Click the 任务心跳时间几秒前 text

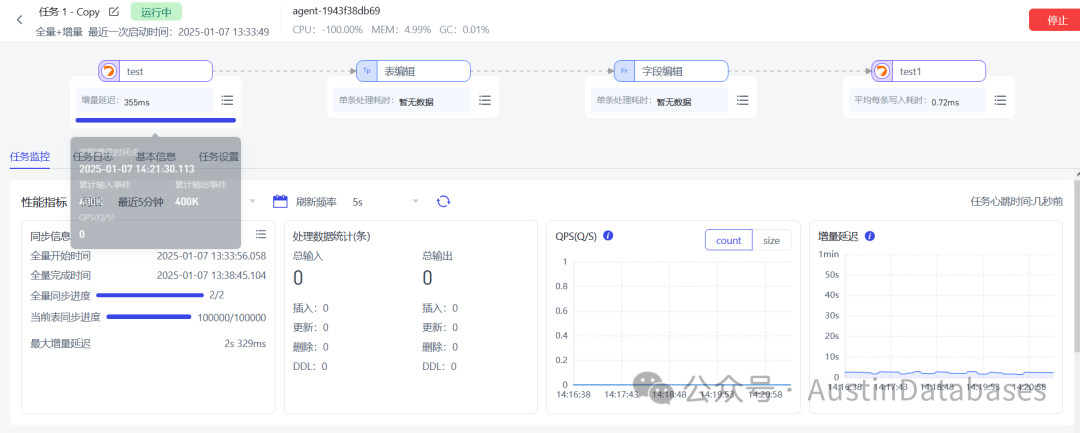coord(1017,201)
